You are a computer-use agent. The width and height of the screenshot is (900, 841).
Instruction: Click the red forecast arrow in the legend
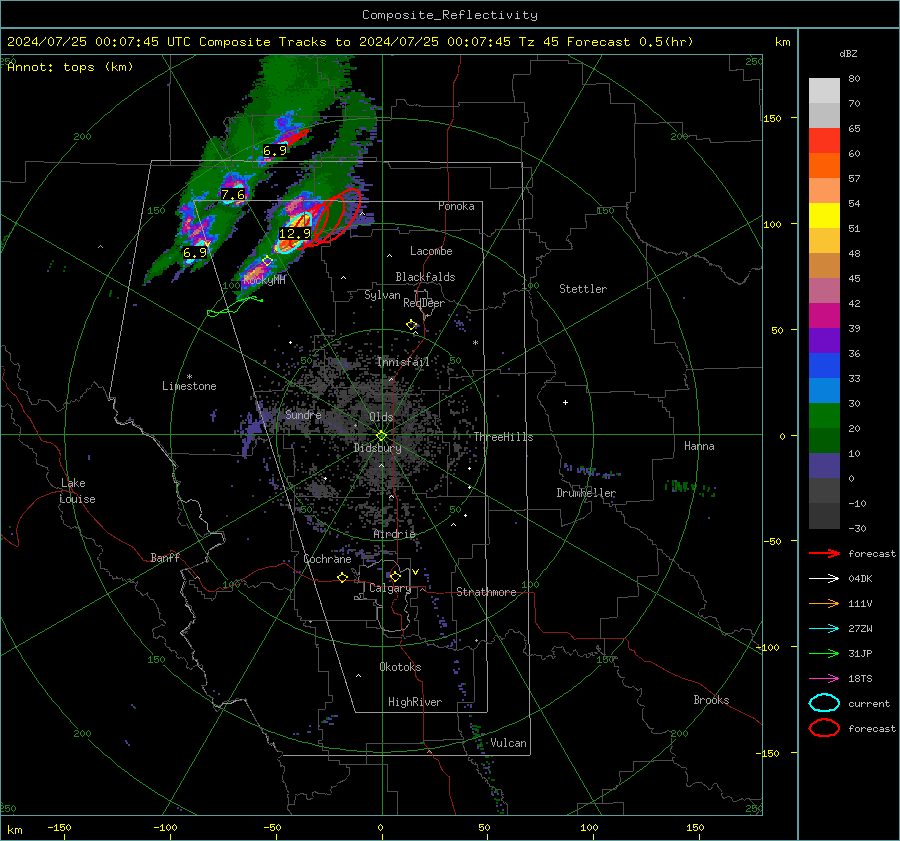[x=824, y=553]
